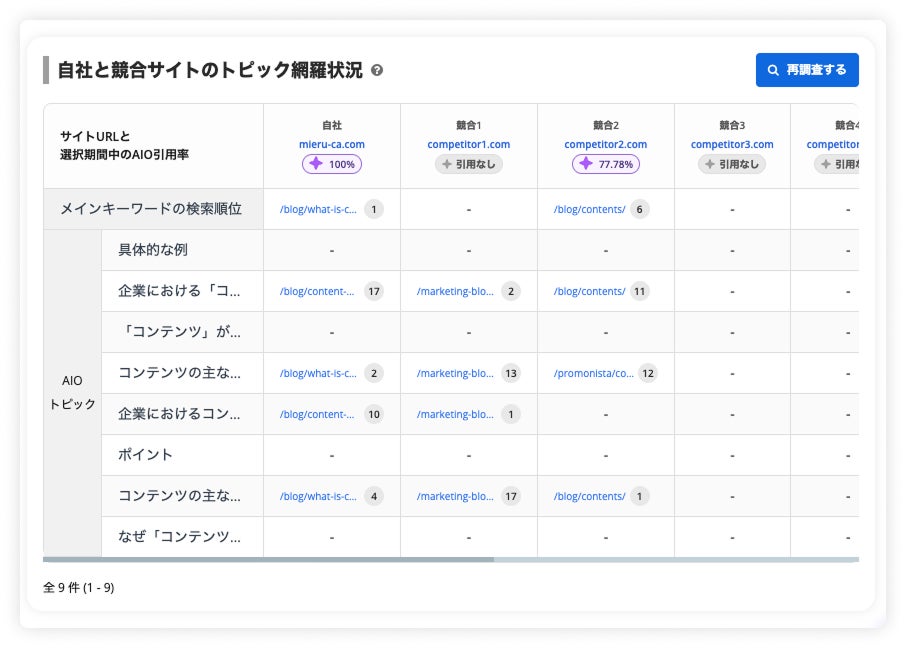
Task: Click rank badge 6 in the competitor2 column
Action: [640, 209]
